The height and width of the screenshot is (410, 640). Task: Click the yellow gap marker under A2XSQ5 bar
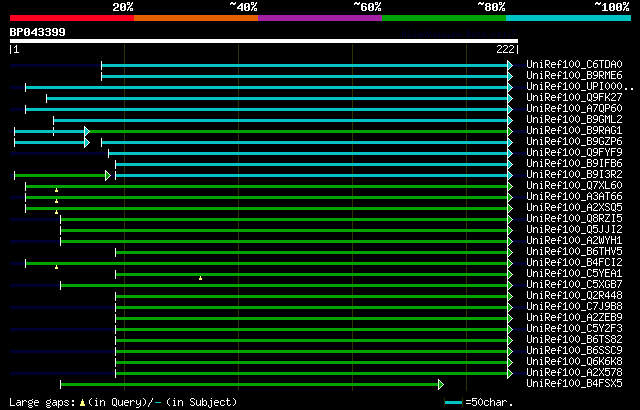pos(56,212)
